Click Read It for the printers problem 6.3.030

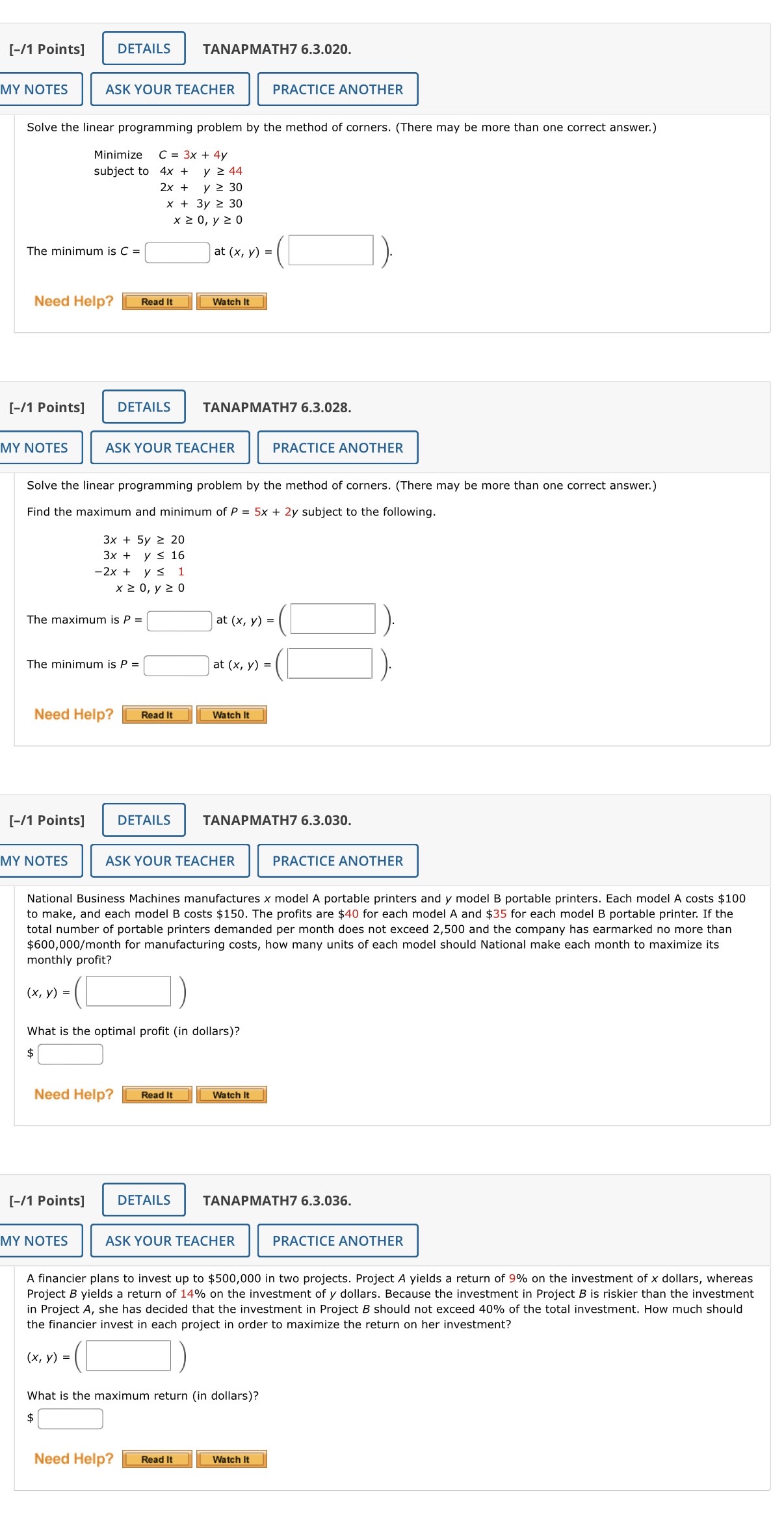click(x=157, y=1095)
